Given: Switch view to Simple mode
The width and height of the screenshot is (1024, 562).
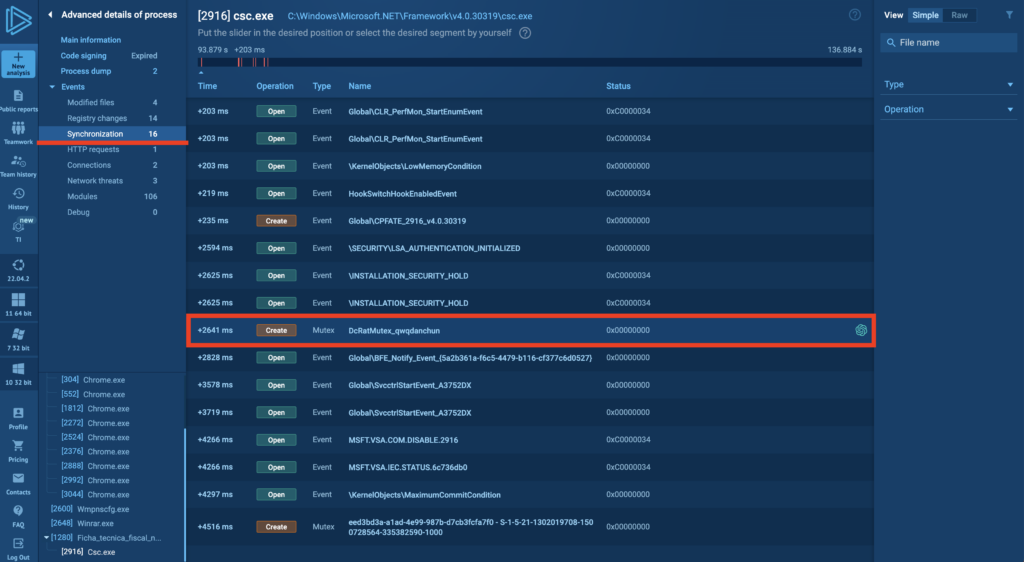Looking at the screenshot, I should [x=925, y=15].
